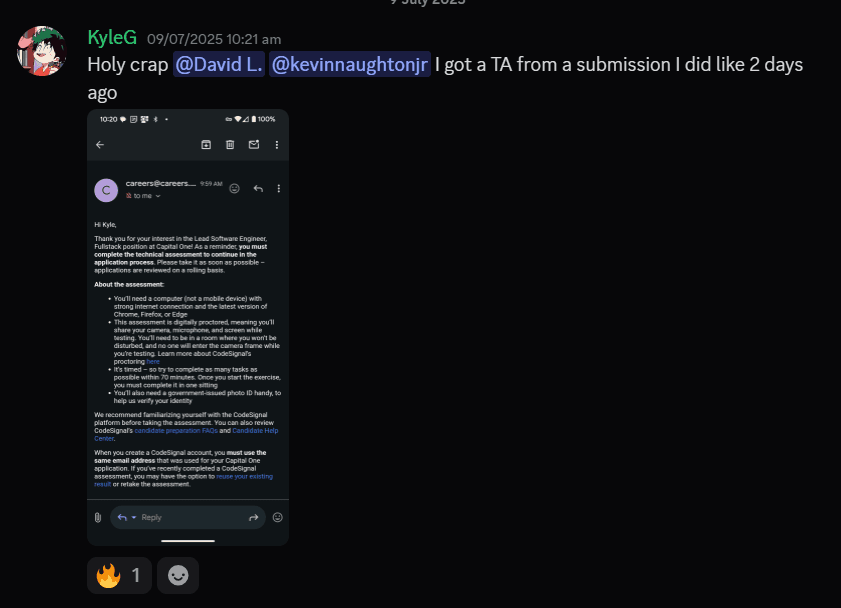Click the back arrow in email screenshot

coord(100,145)
